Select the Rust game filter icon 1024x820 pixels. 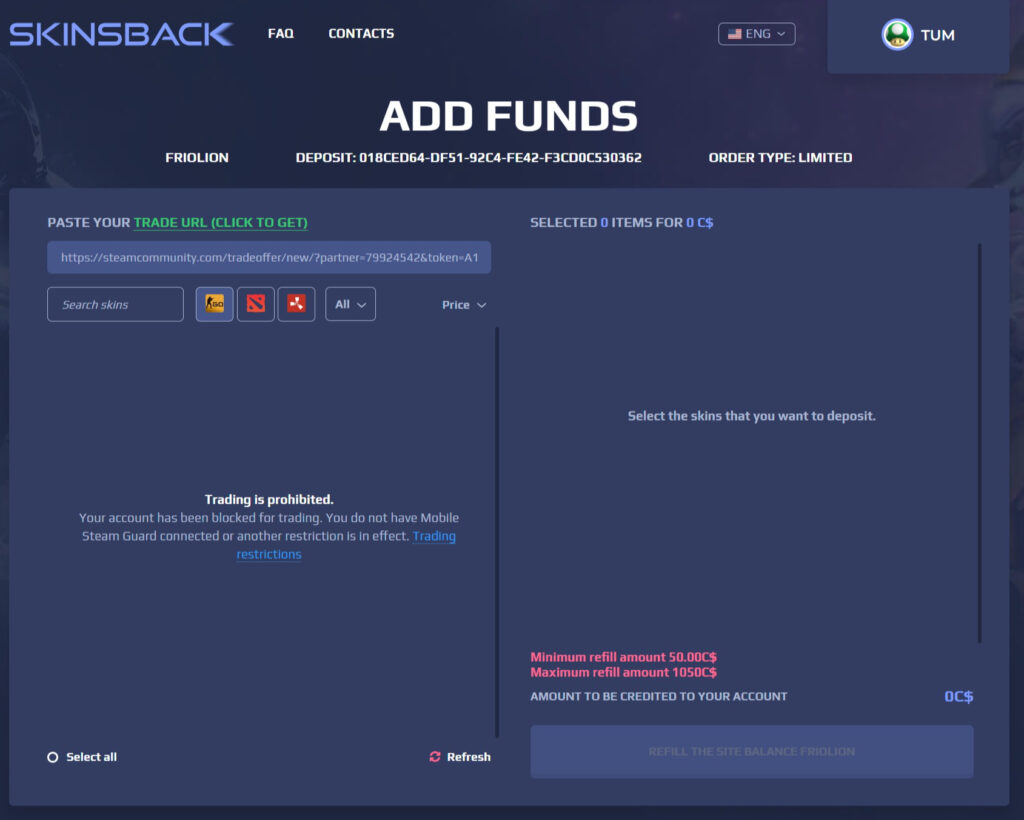point(296,304)
